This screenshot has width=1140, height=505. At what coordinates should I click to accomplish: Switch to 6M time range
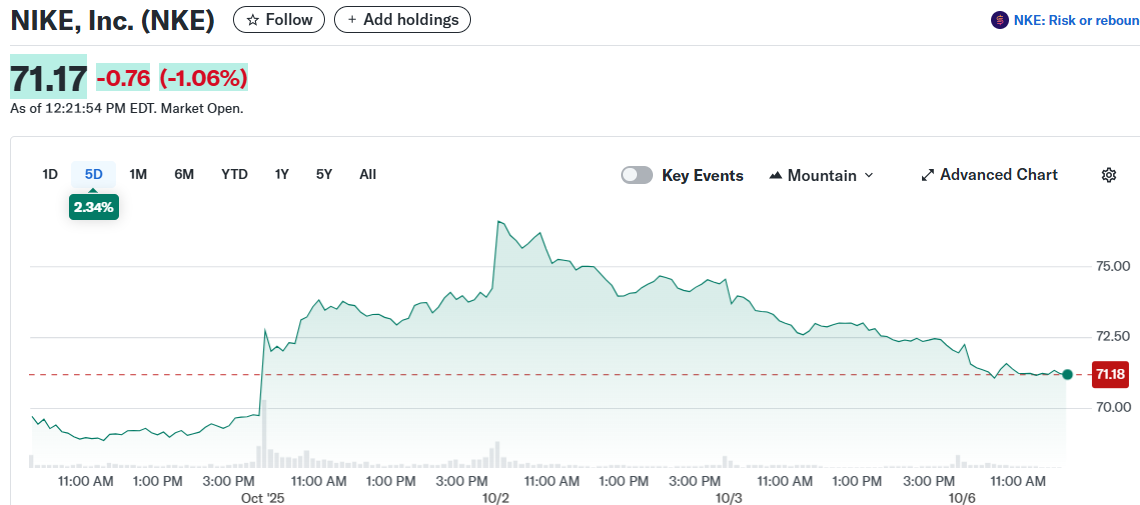click(x=184, y=174)
